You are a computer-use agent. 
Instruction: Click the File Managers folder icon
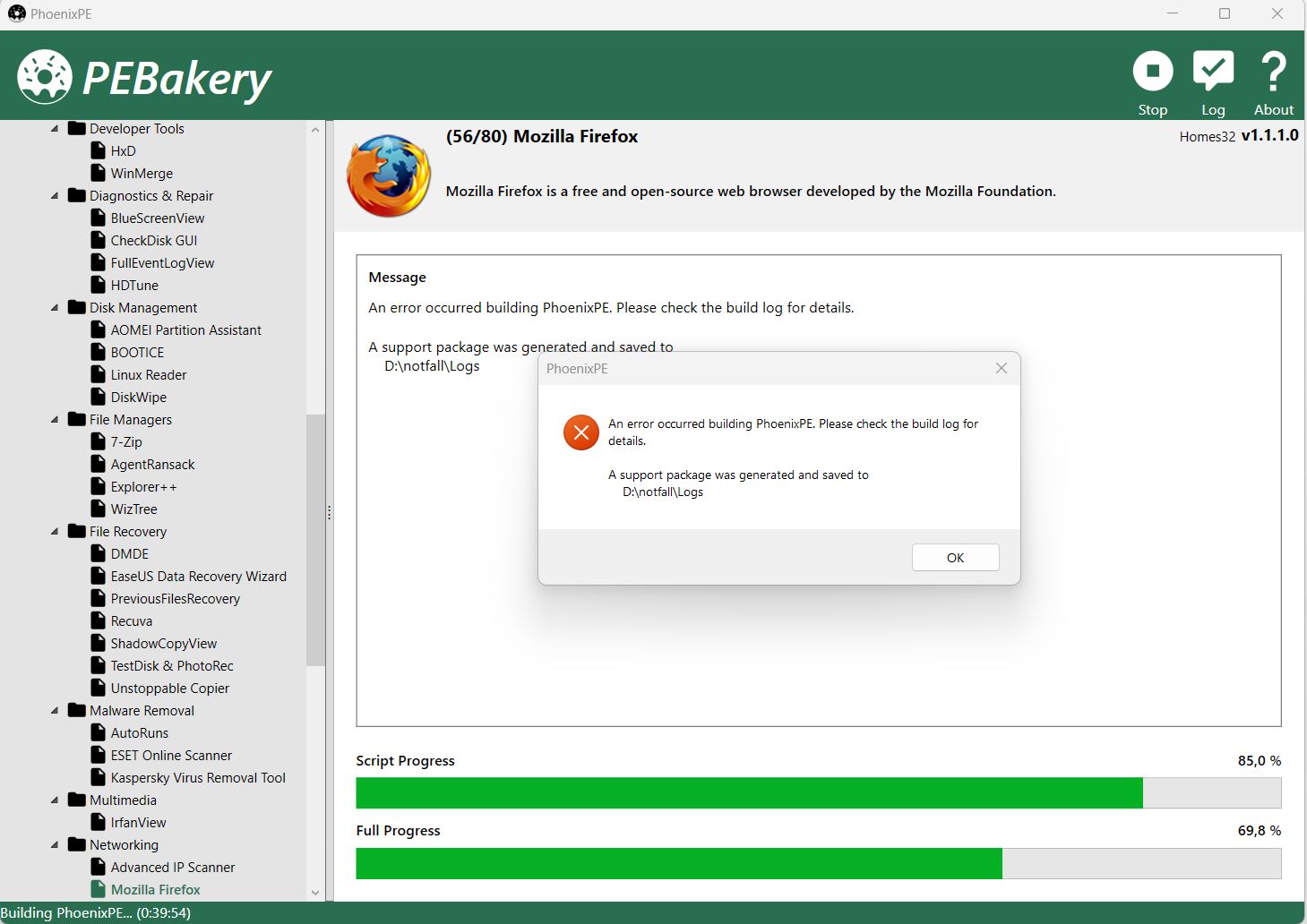coord(77,419)
